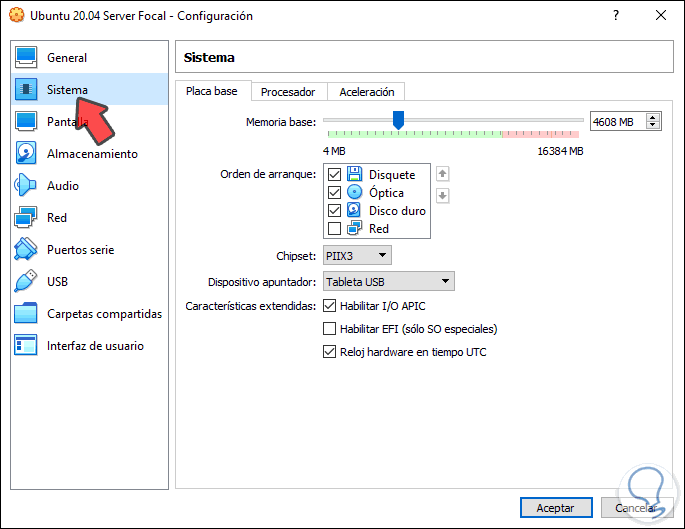Open the Chipset PIIX3 dropdown
Image resolution: width=685 pixels, height=529 pixels.
[x=357, y=255]
